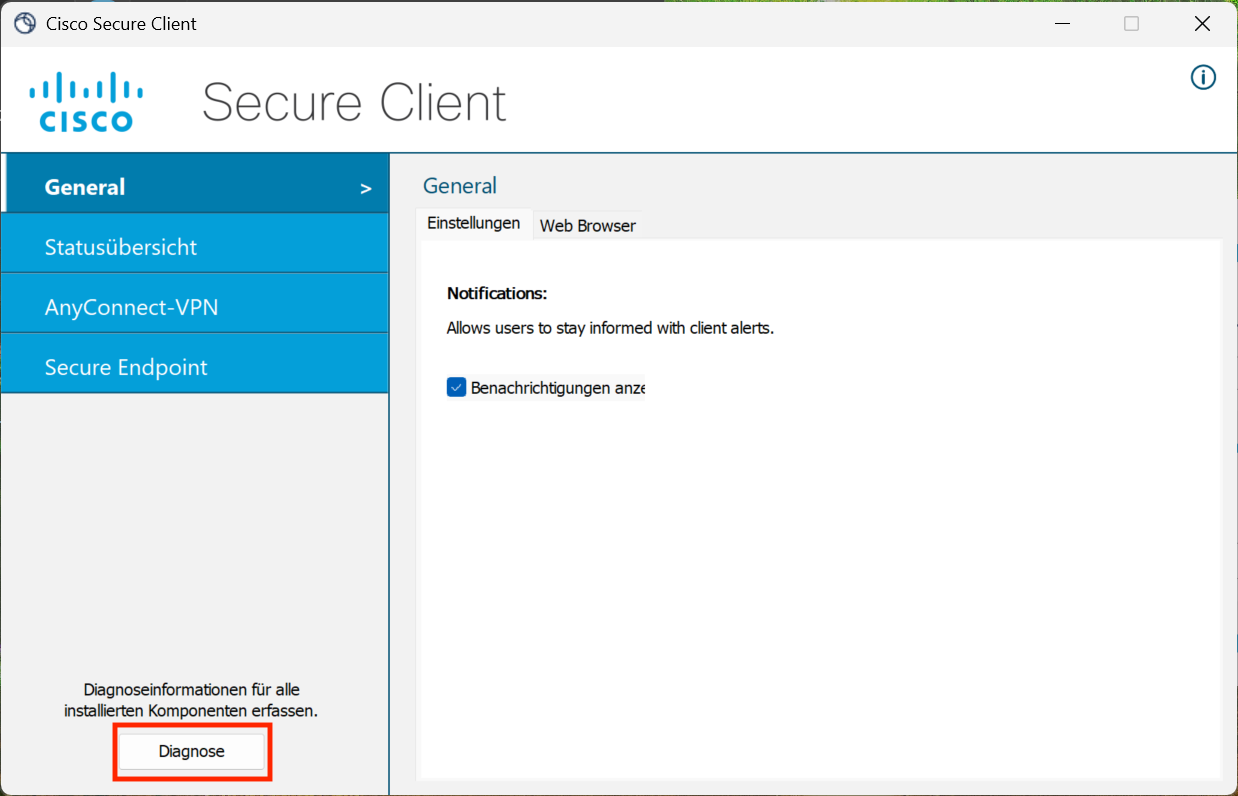Screen dimensions: 1238x796
Task: Open the AnyConnect-VPN section
Action: click(x=131, y=307)
